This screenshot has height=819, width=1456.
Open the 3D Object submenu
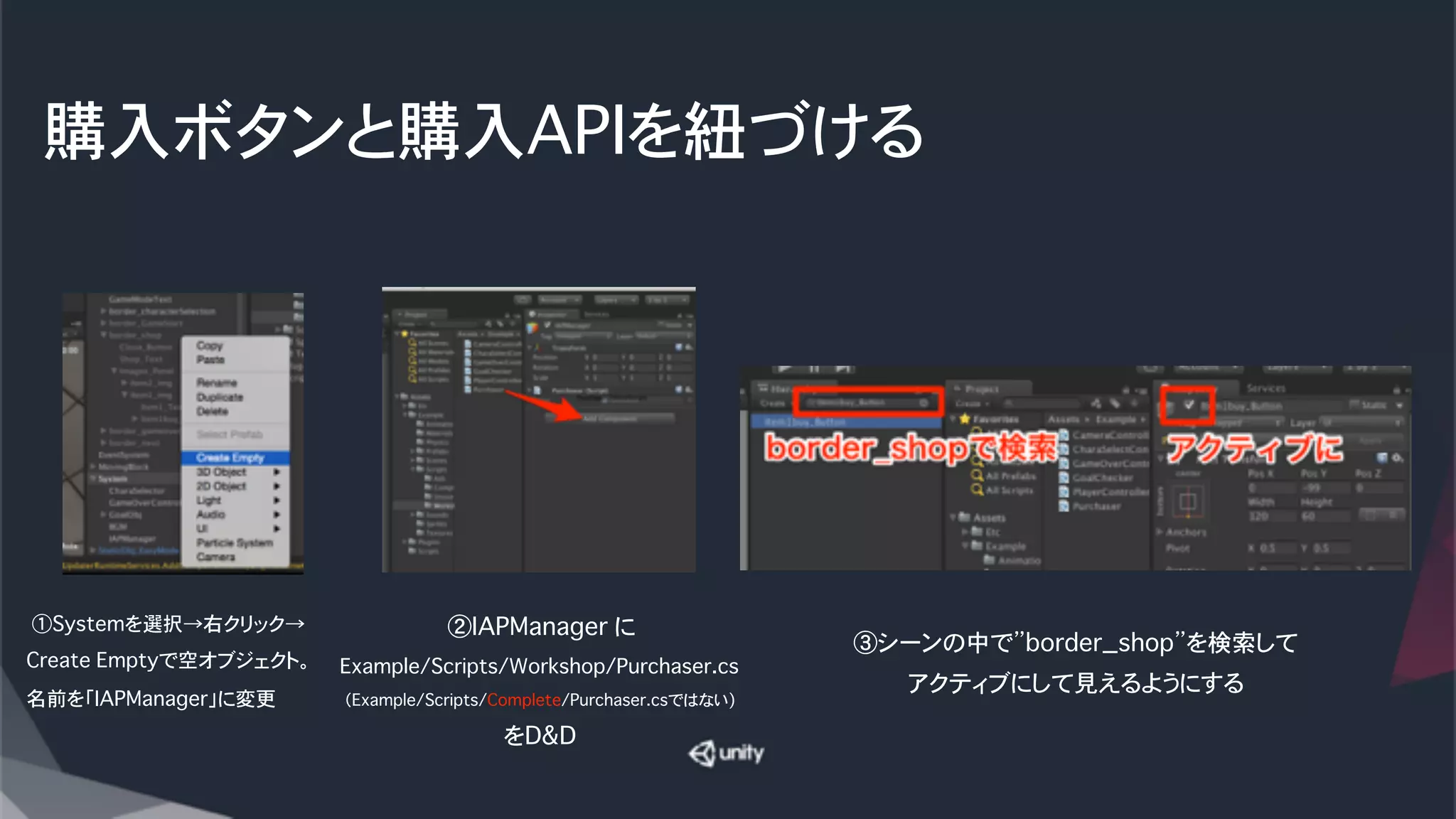tap(235, 472)
